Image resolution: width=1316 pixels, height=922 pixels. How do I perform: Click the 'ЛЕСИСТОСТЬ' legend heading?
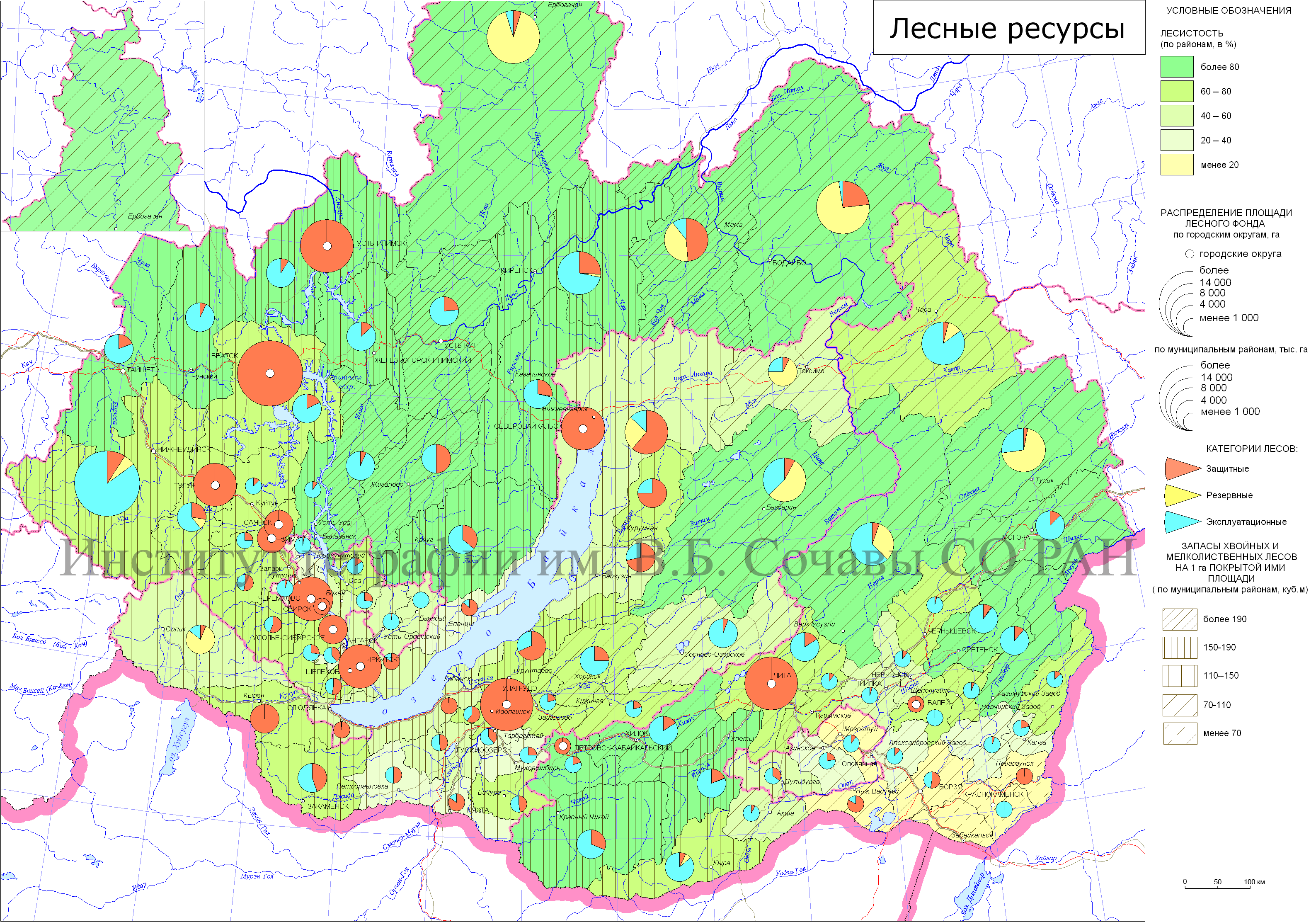click(x=1191, y=33)
